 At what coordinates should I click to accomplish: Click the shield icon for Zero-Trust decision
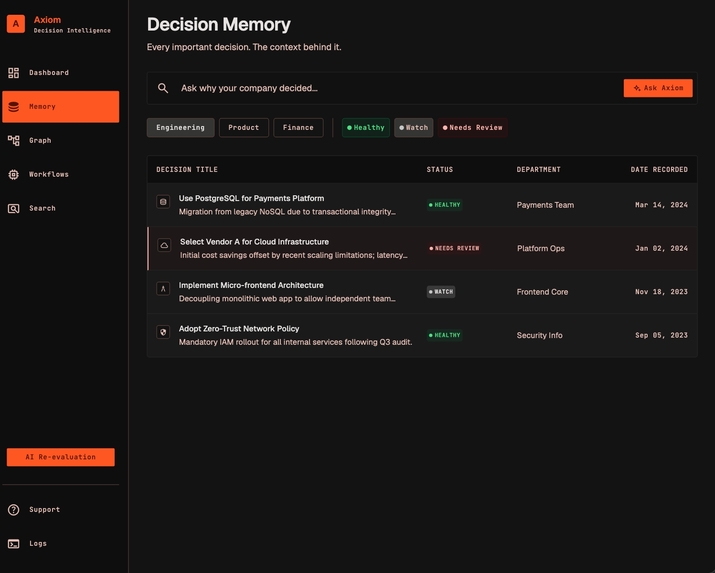163,332
